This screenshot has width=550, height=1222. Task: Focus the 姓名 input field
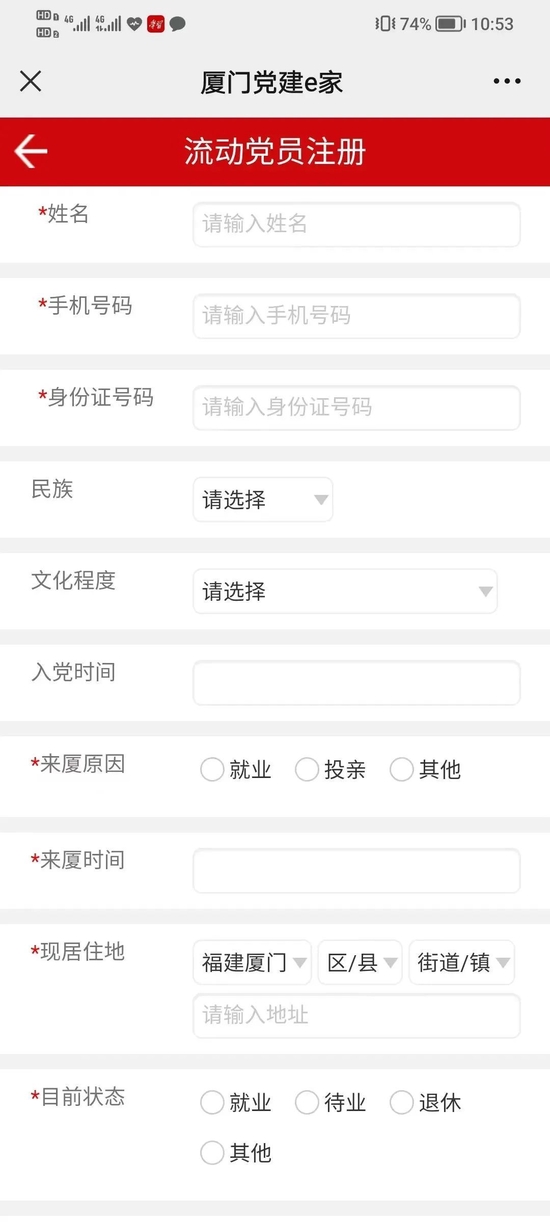click(x=357, y=224)
